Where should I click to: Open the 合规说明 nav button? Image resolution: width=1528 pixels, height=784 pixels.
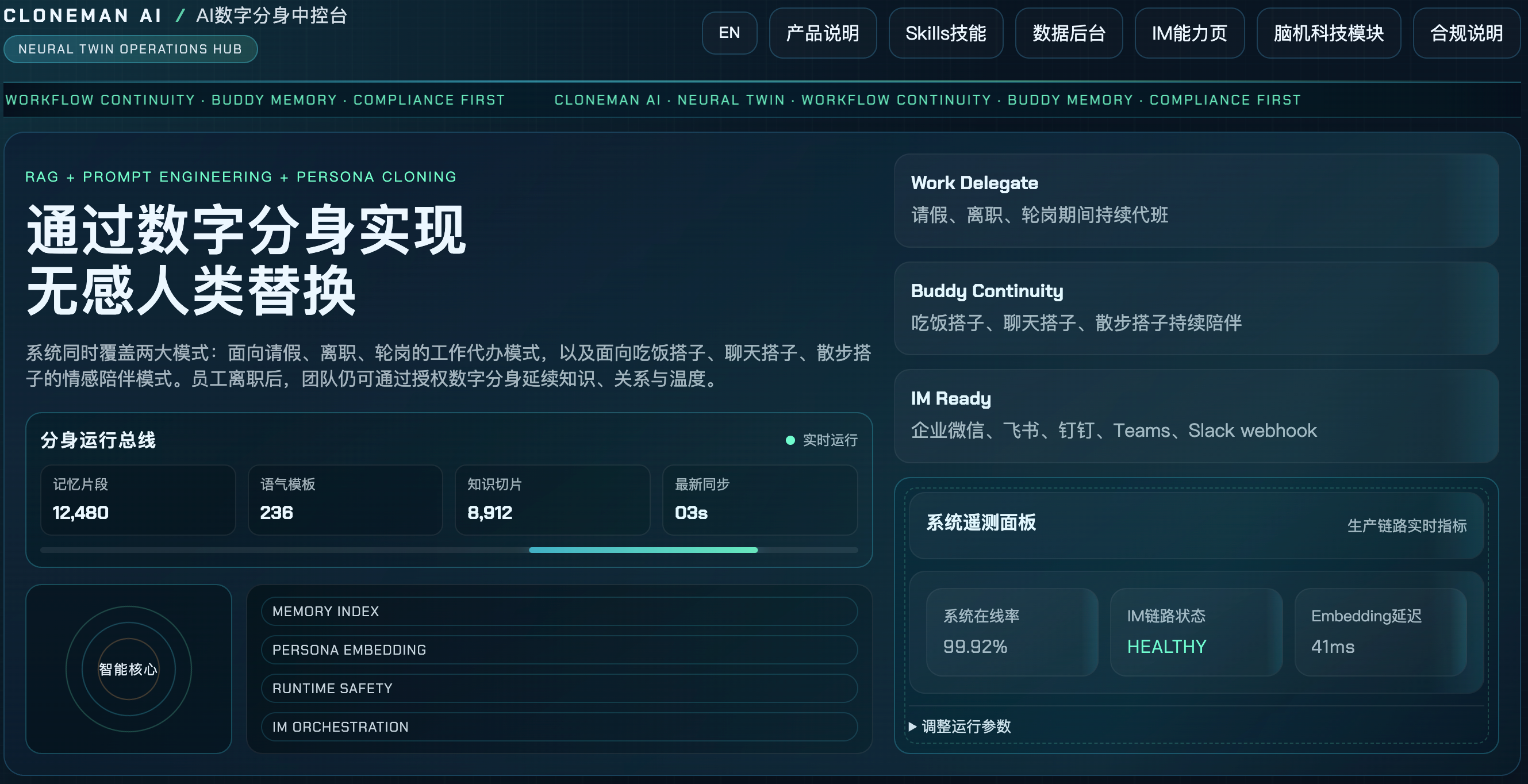pos(1466,33)
